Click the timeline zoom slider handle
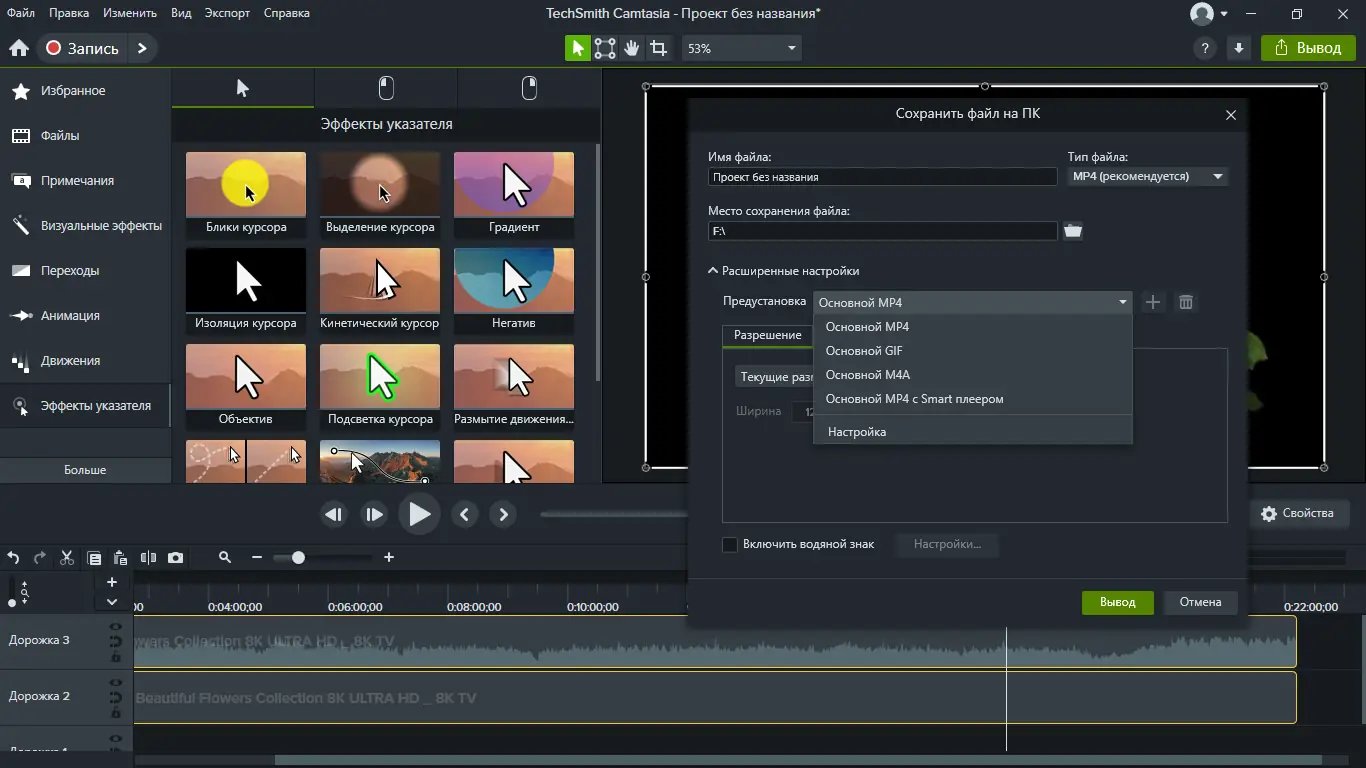Image resolution: width=1366 pixels, height=768 pixels. 298,558
